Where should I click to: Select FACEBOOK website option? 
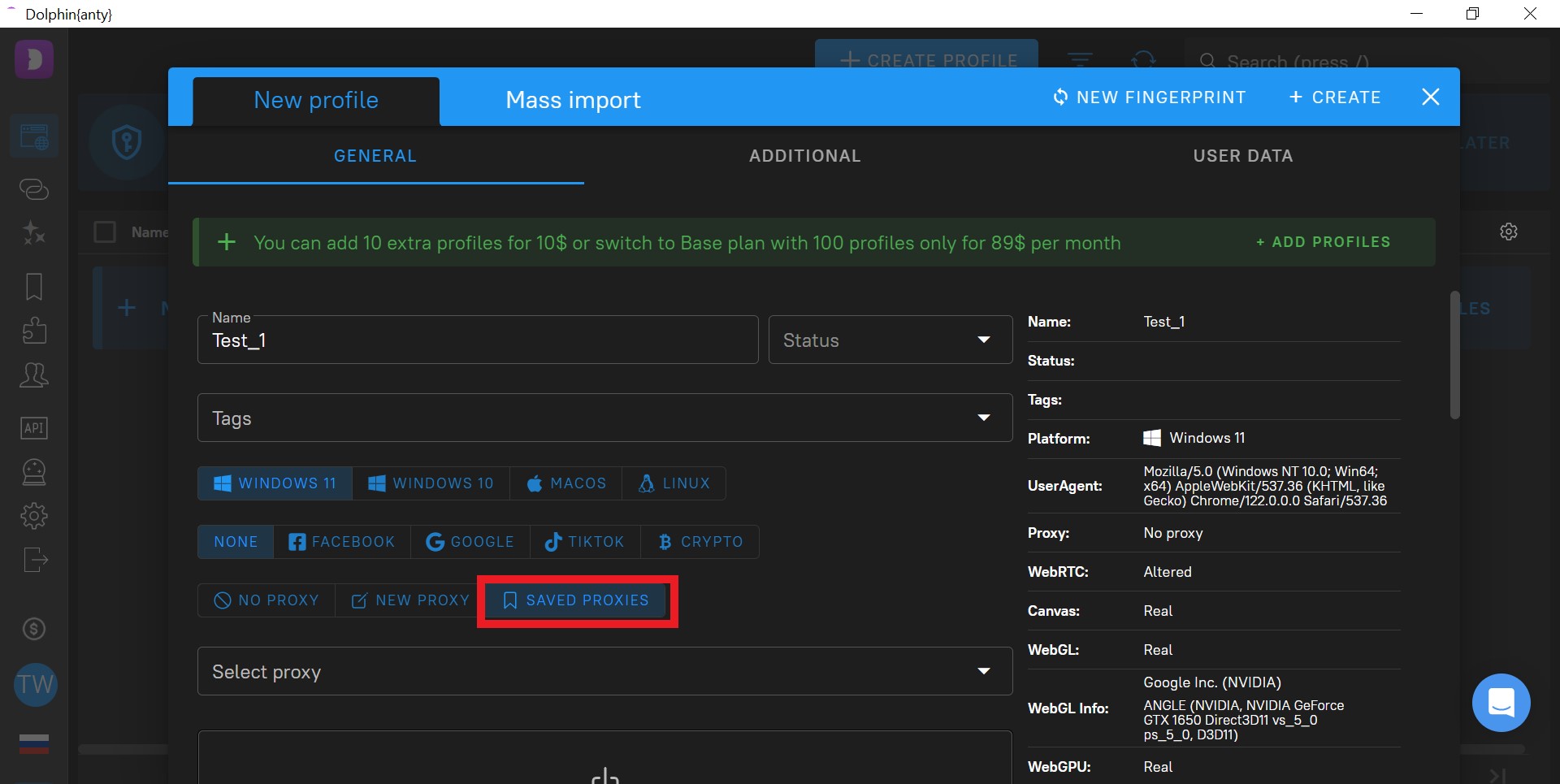(342, 542)
